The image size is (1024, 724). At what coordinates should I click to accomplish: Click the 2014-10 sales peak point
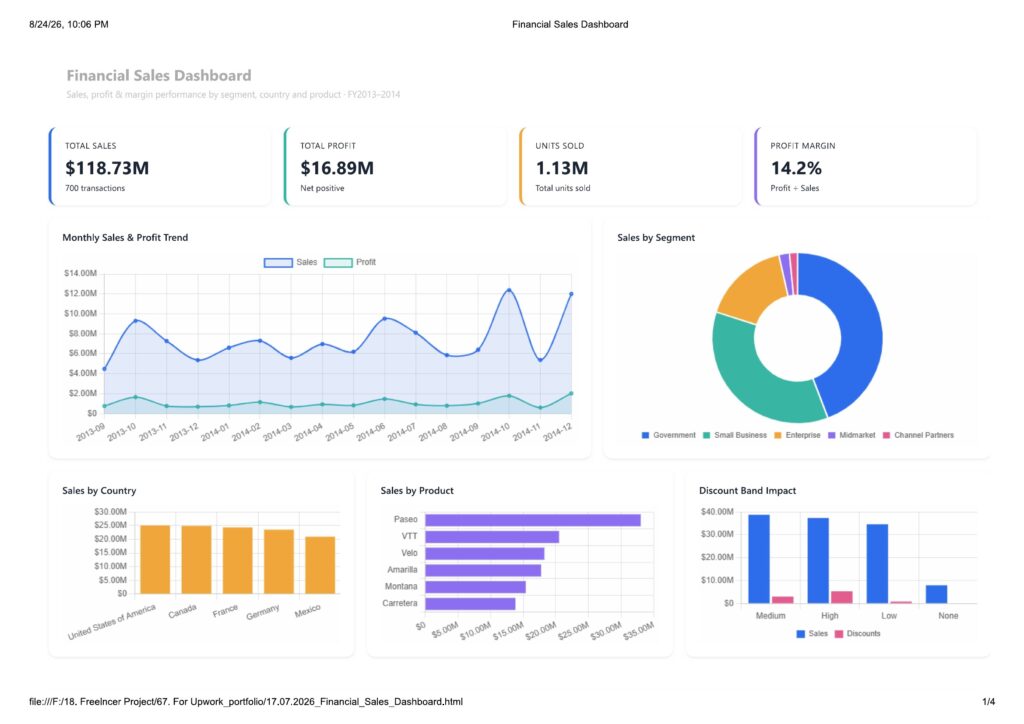(509, 291)
